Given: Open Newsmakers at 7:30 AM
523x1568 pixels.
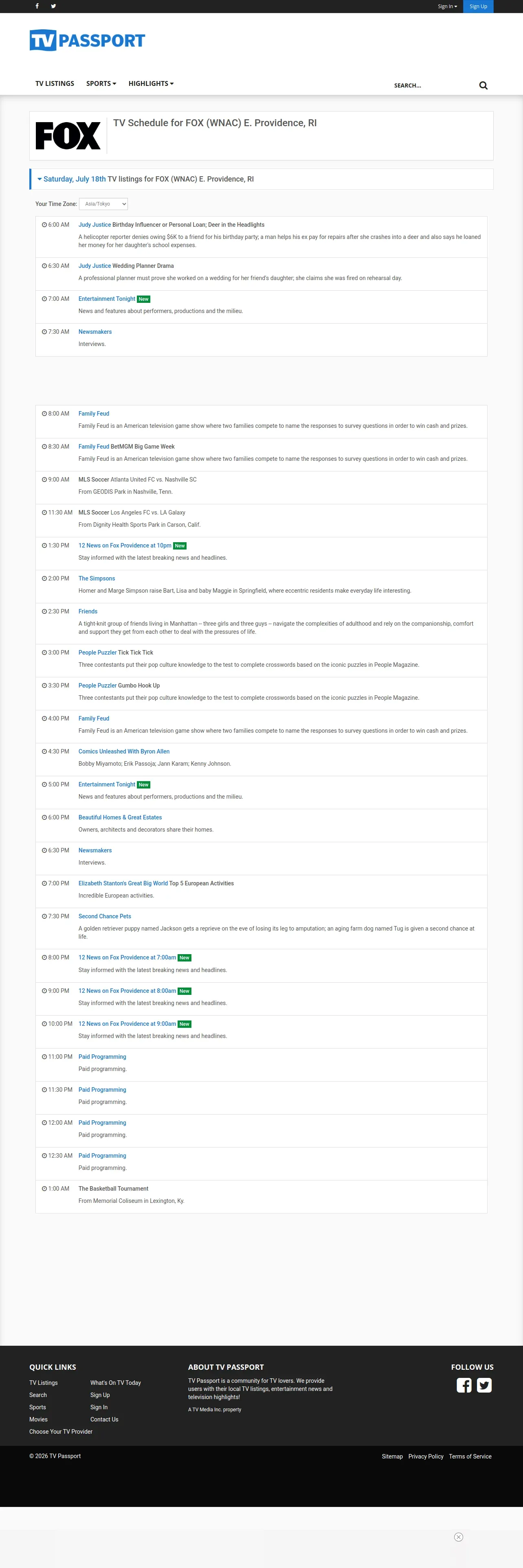Looking at the screenshot, I should click(x=95, y=332).
